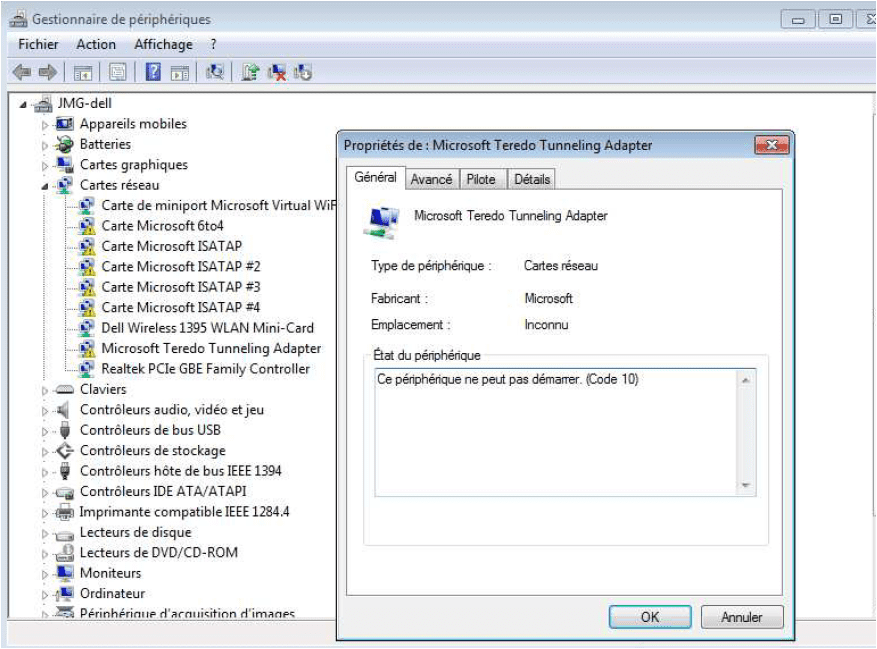Expand the Batteries category
Screen dimensions: 877x649
(x=45, y=145)
